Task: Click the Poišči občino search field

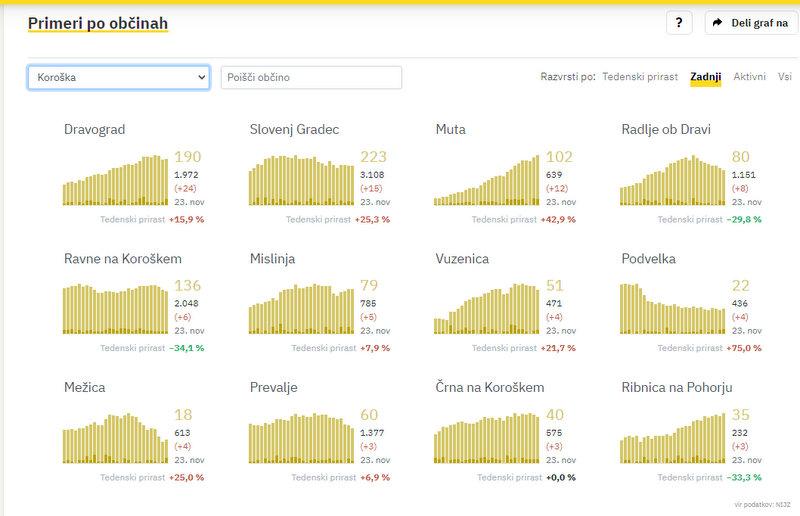Action: click(311, 77)
